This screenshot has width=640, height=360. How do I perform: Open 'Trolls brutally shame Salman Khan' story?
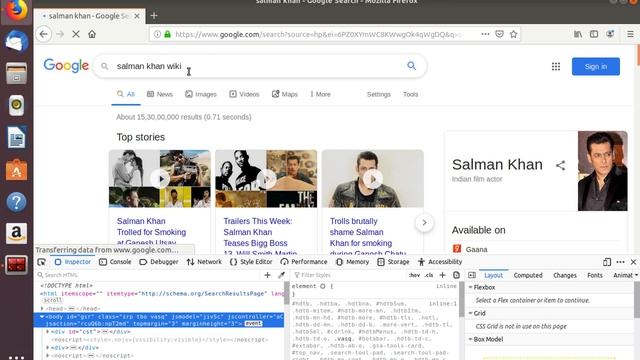point(367,237)
